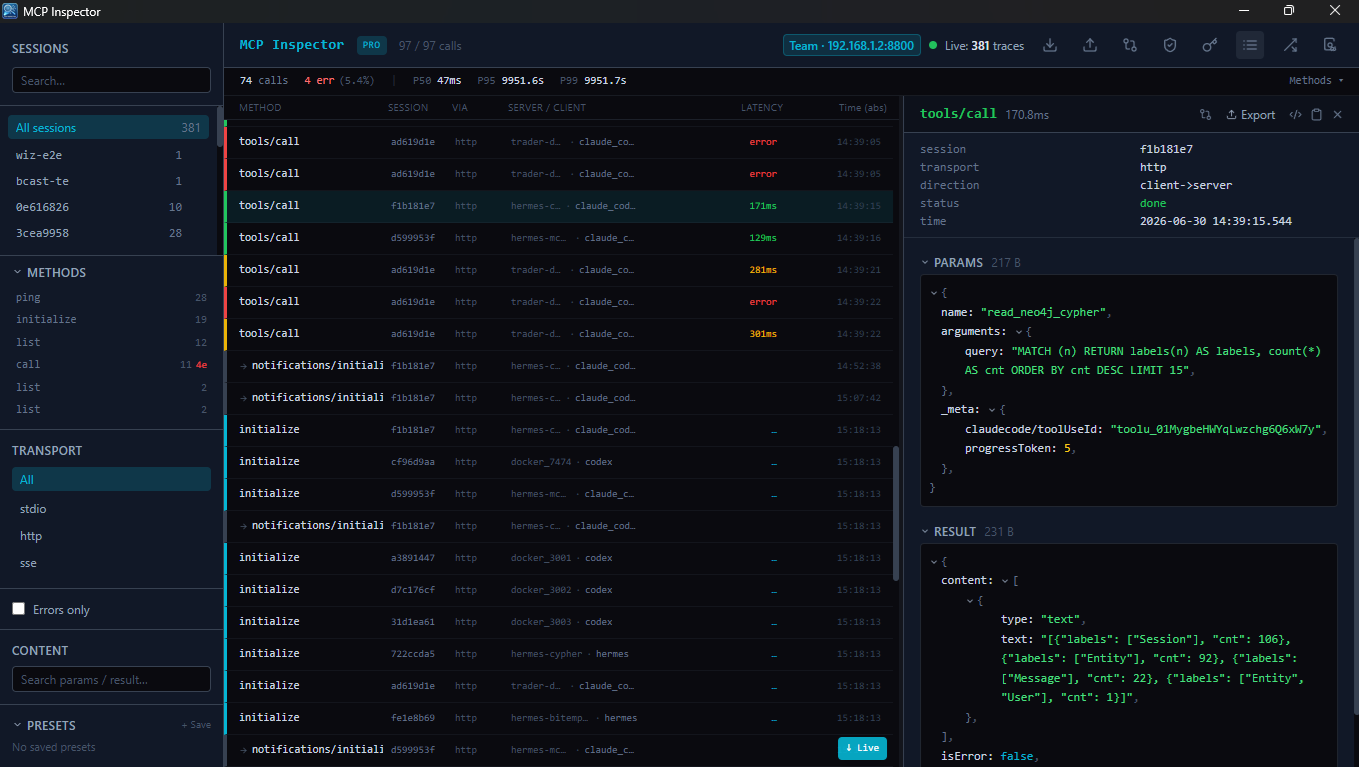This screenshot has height=767, width=1359.
Task: Select initialize row for session cf96d9aa
Action: coord(560,462)
